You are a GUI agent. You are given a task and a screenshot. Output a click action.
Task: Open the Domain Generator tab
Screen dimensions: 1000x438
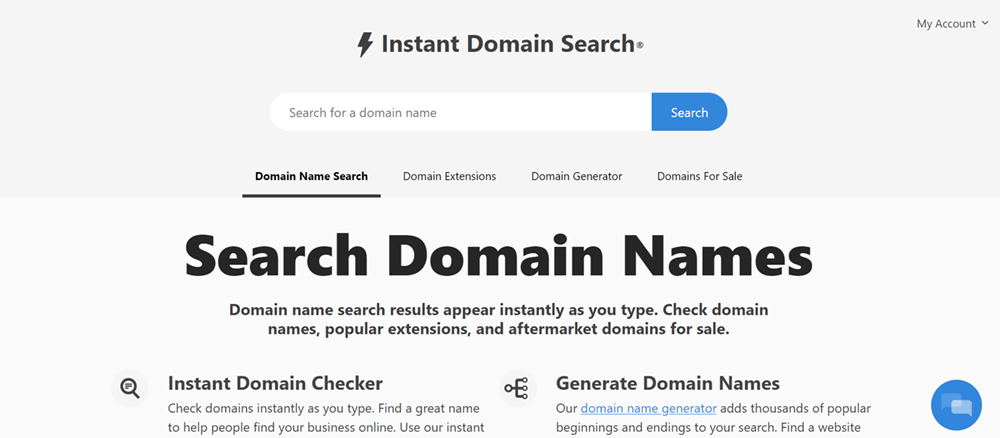pos(577,177)
